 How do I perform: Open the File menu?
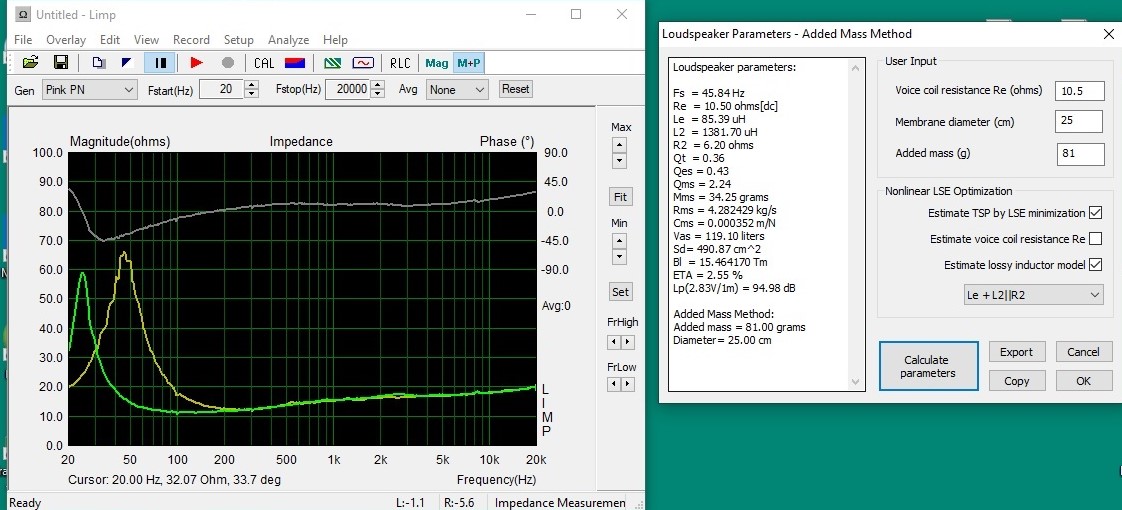click(x=23, y=39)
